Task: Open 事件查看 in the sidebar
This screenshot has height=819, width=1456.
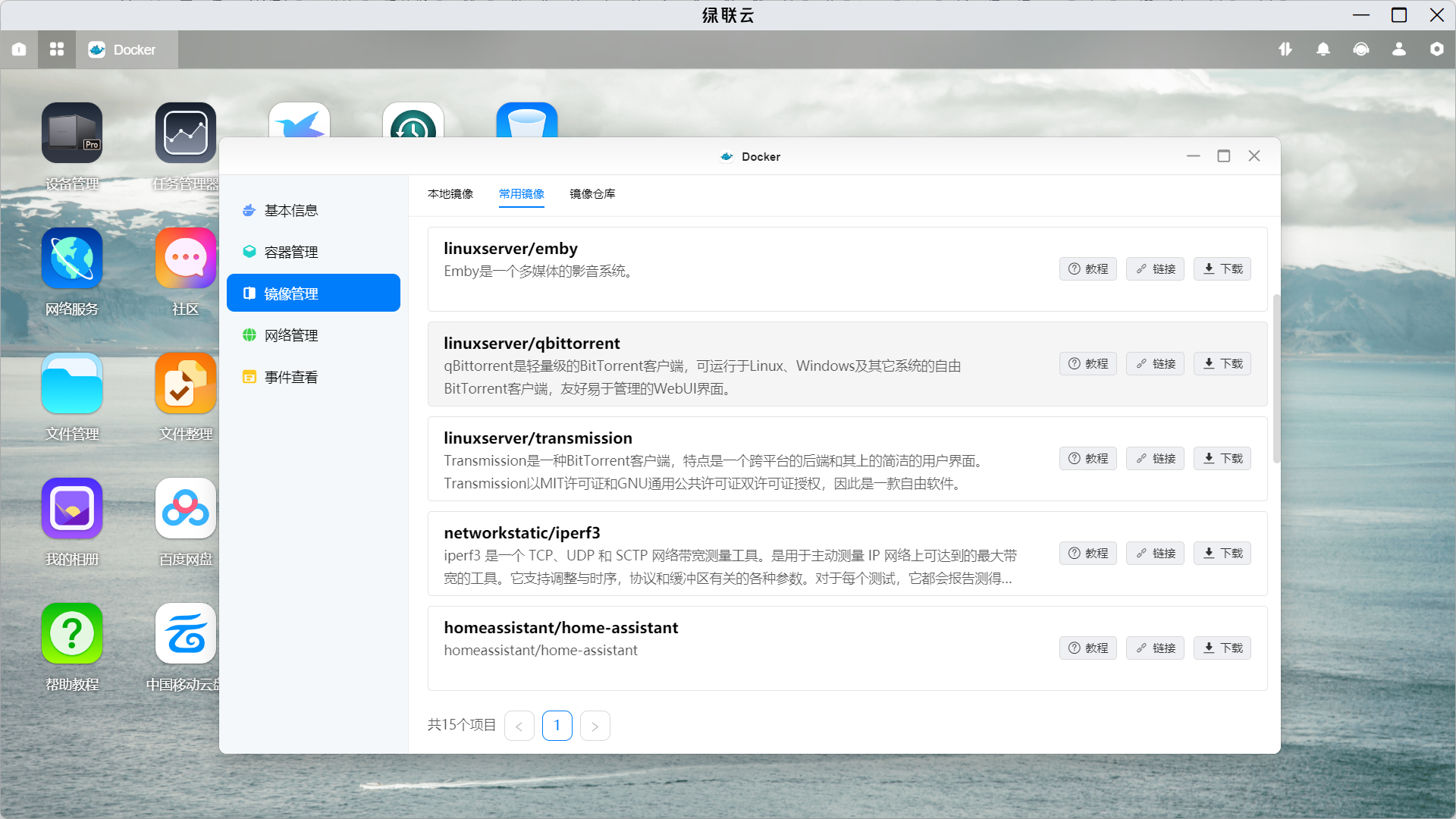Action: tap(291, 377)
